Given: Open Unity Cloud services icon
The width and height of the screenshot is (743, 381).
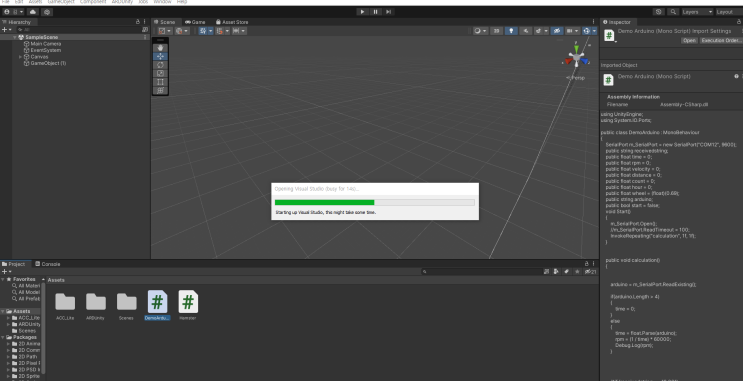Looking at the screenshot, I should point(33,12).
